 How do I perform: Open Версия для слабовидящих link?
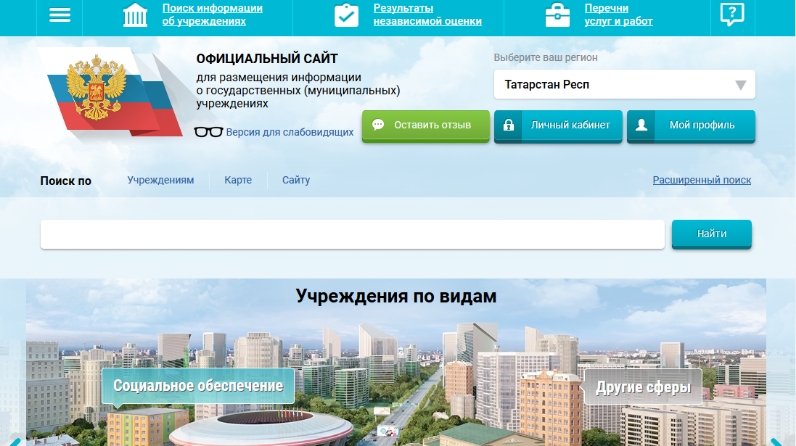[x=289, y=131]
